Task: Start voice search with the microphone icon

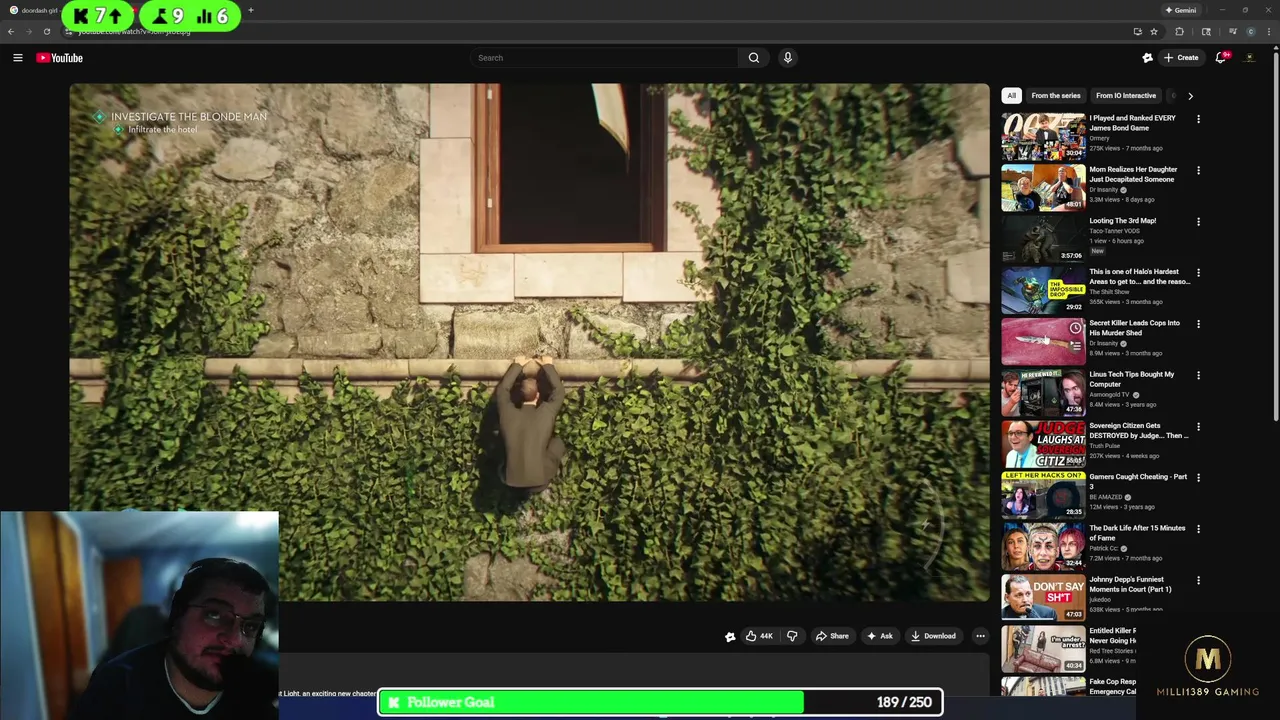Action: 788,58
